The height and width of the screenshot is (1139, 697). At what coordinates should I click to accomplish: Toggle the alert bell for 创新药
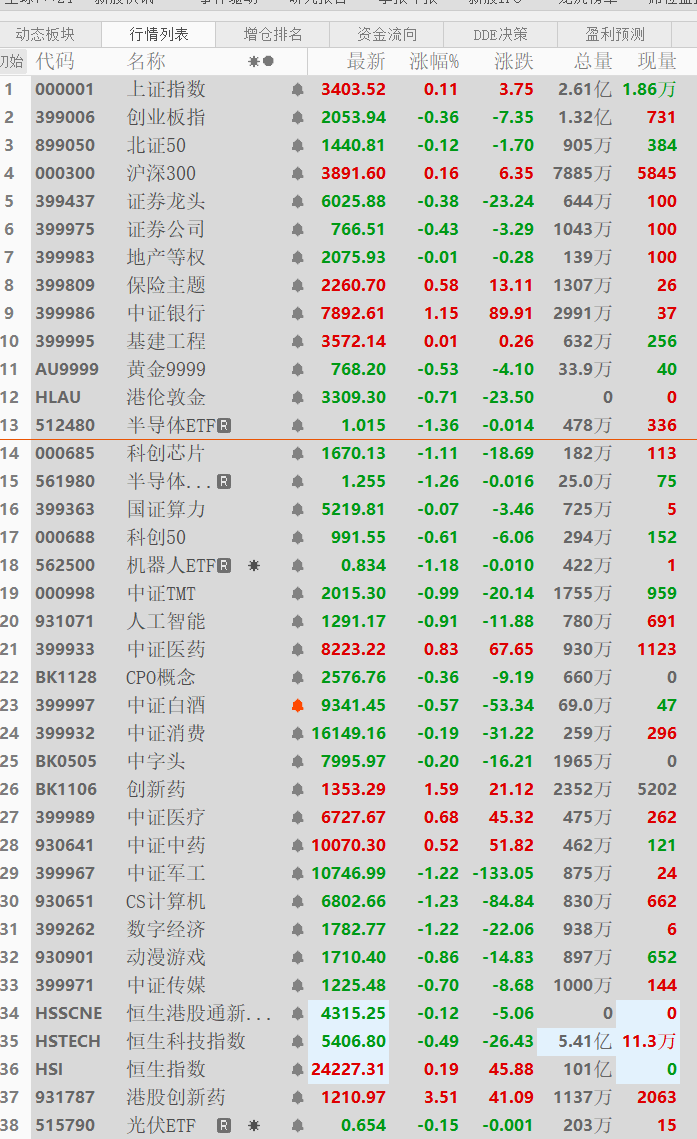pyautogui.click(x=297, y=789)
